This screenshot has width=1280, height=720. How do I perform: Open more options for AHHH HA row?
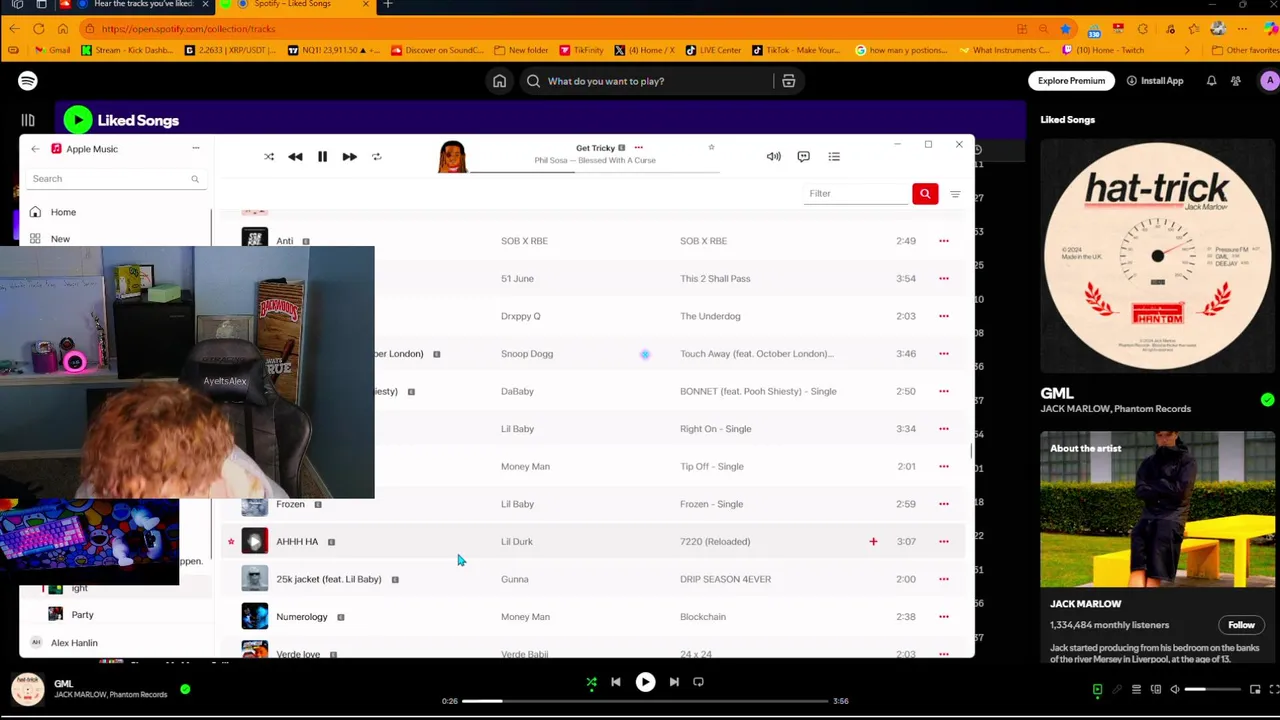coord(944,541)
